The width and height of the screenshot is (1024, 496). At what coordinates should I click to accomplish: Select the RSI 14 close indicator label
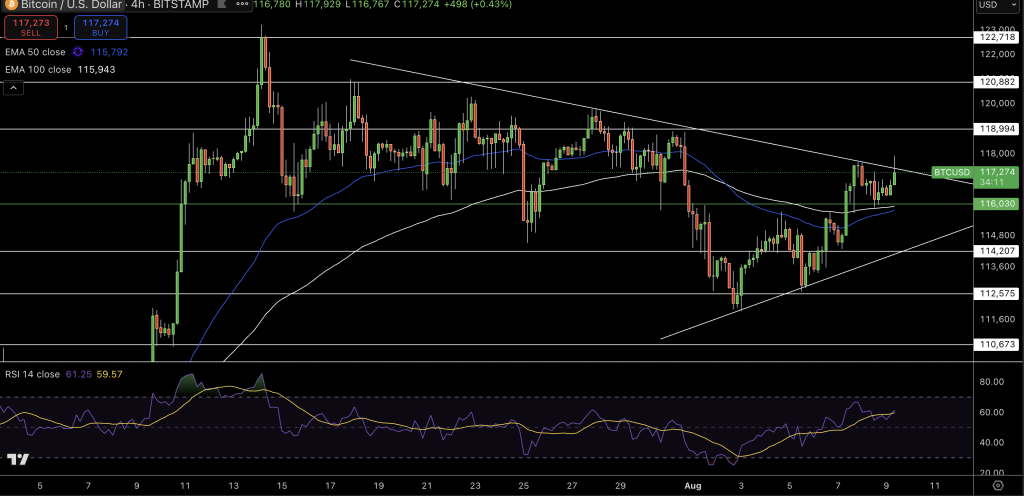coord(33,374)
